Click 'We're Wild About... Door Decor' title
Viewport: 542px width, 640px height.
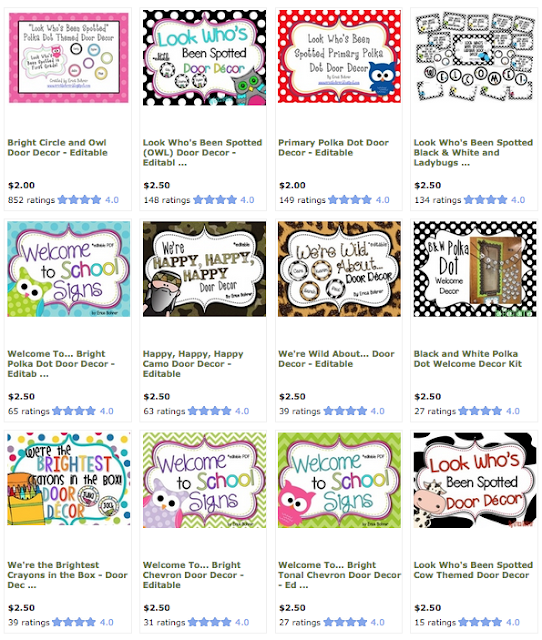pos(336,359)
